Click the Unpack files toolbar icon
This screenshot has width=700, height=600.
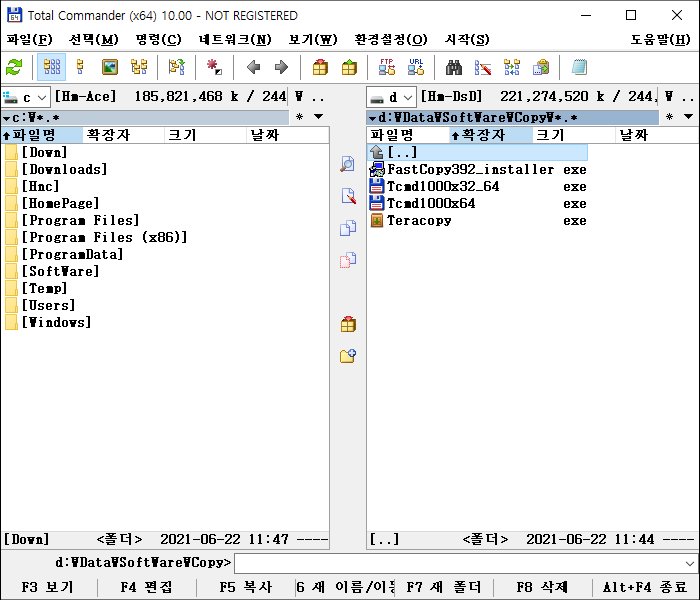[x=349, y=67]
